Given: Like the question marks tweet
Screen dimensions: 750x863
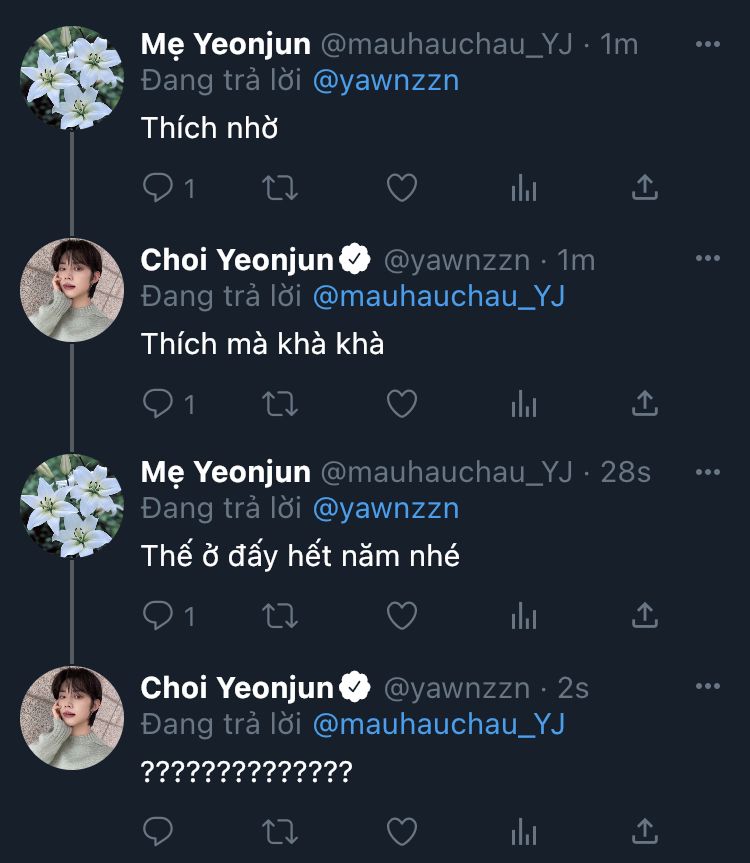Looking at the screenshot, I should (401, 830).
